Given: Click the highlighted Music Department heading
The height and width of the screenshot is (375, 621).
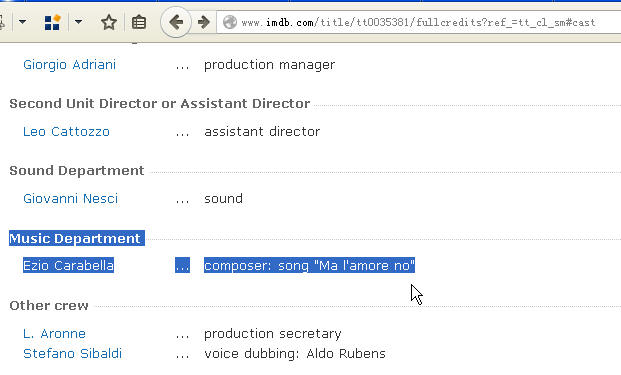Looking at the screenshot, I should pyautogui.click(x=77, y=238).
